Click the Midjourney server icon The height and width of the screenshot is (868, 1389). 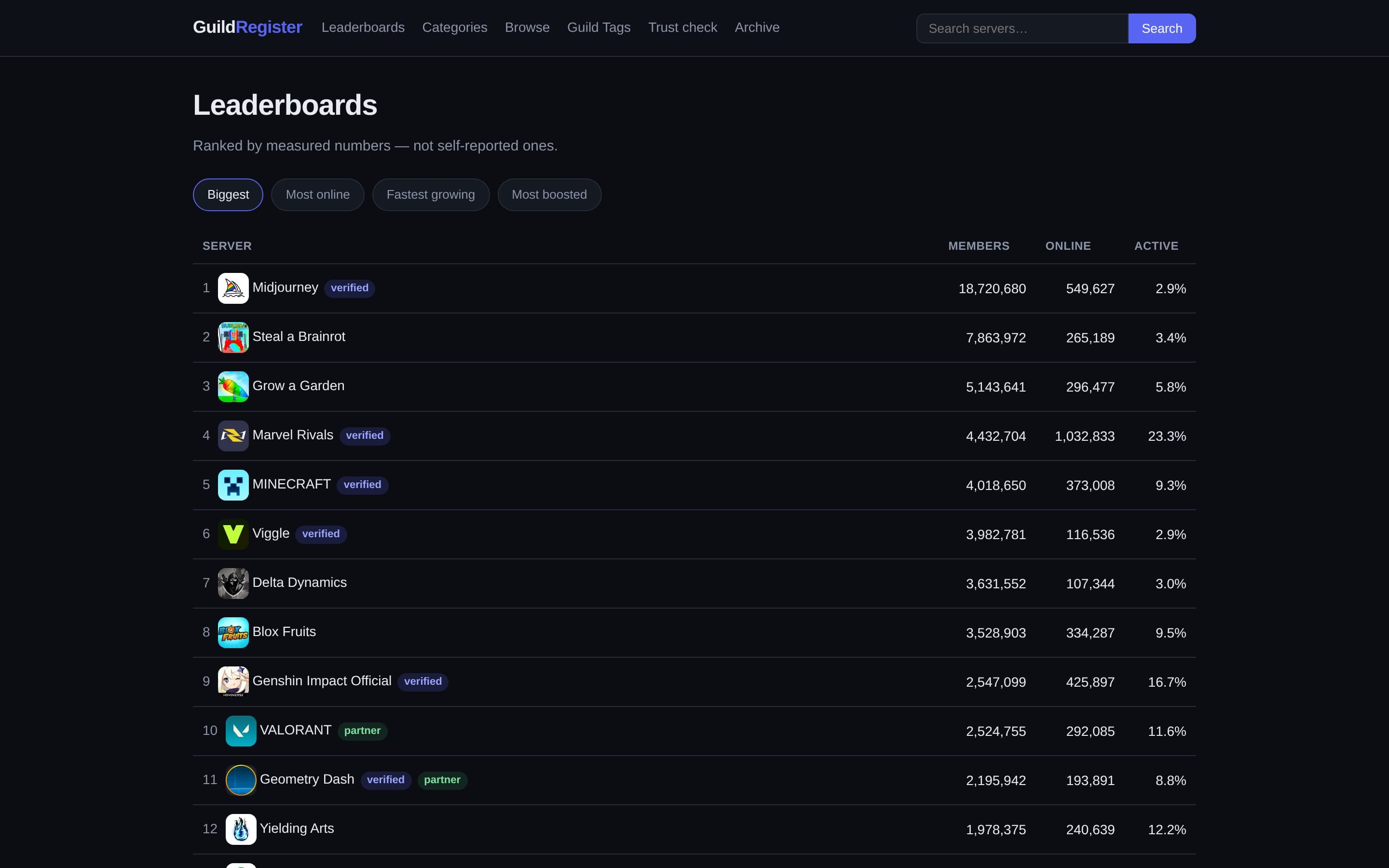tap(233, 288)
